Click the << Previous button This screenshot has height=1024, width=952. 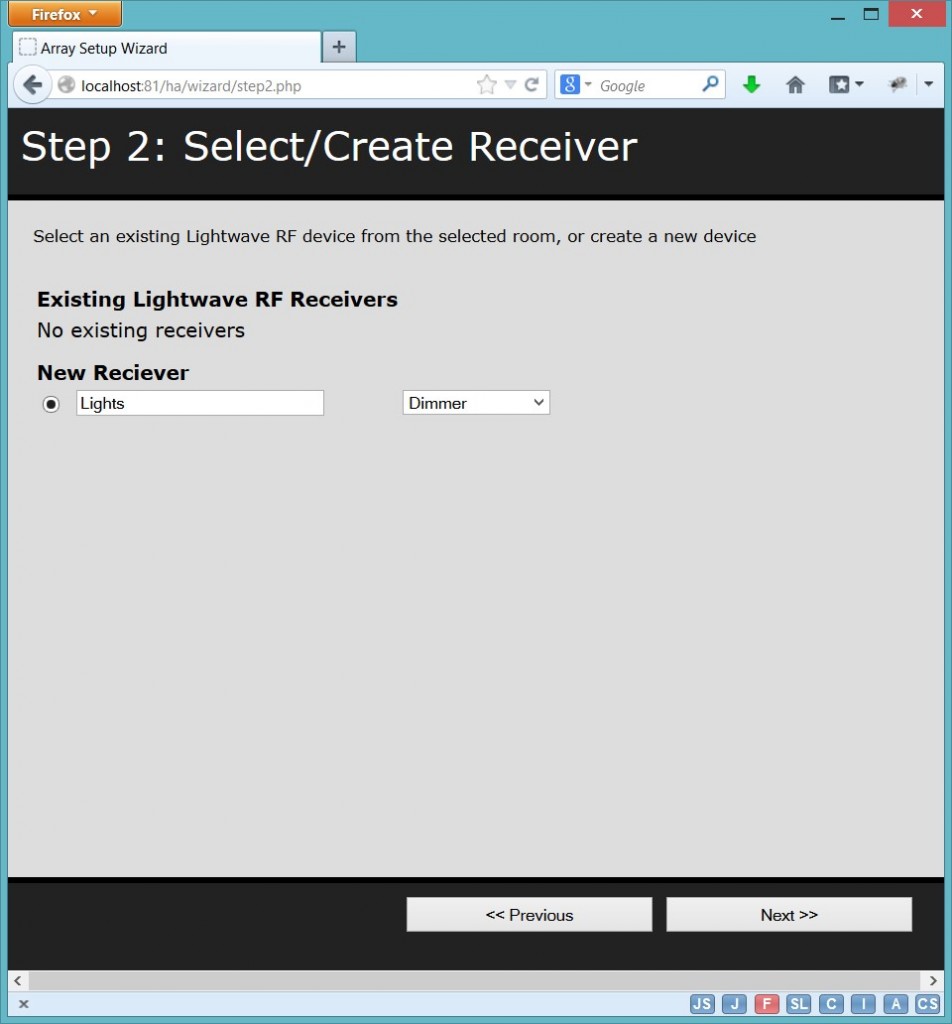[x=529, y=915]
